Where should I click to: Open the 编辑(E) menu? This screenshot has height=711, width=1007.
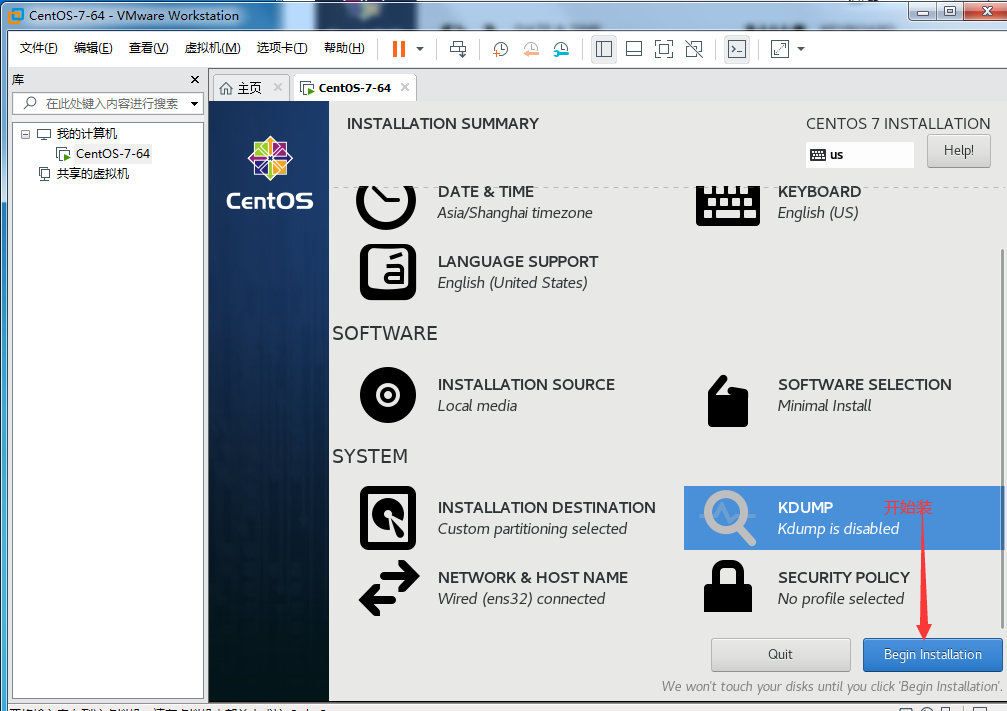coord(92,48)
